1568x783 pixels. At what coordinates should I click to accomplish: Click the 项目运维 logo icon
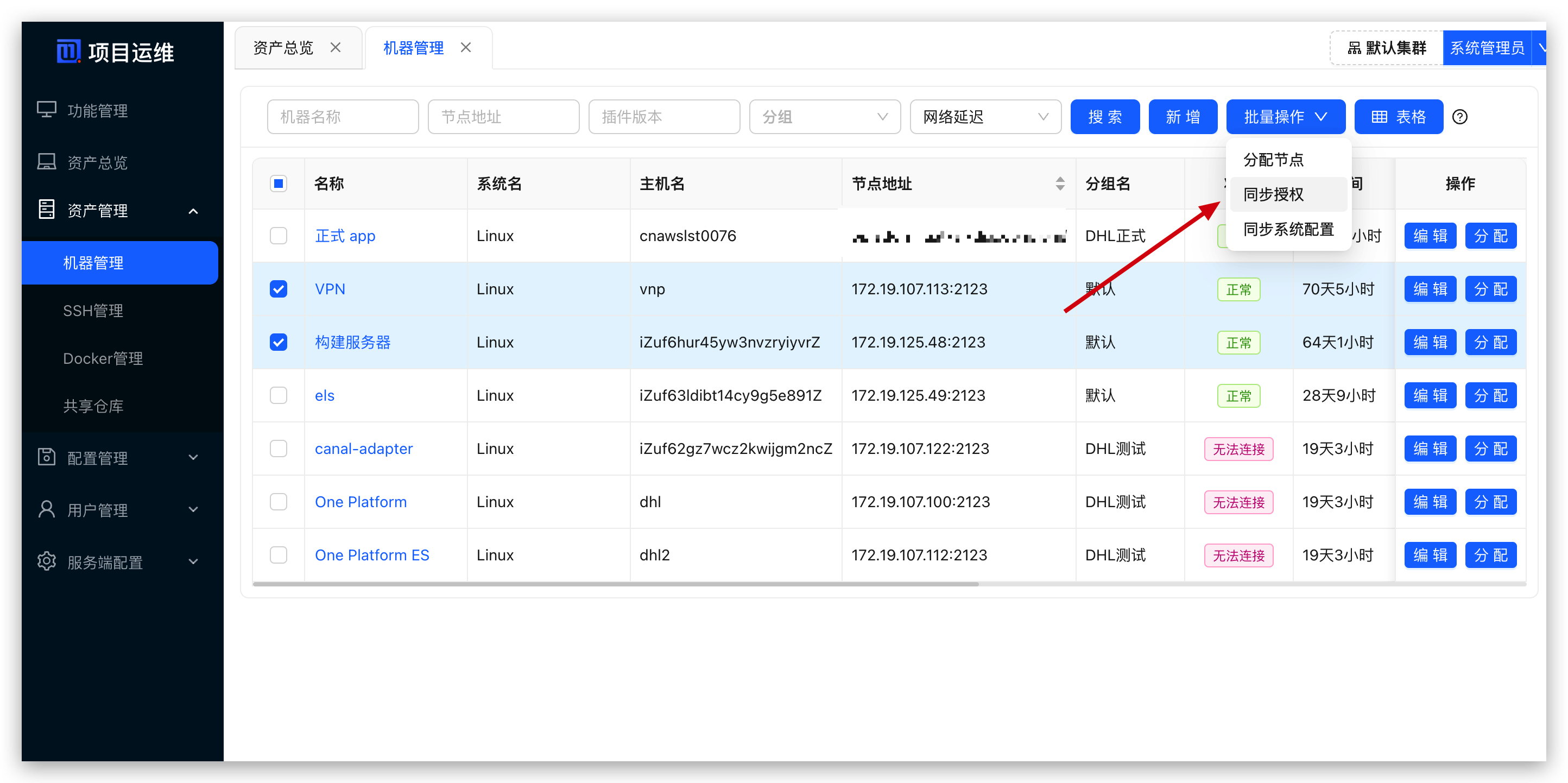click(68, 51)
